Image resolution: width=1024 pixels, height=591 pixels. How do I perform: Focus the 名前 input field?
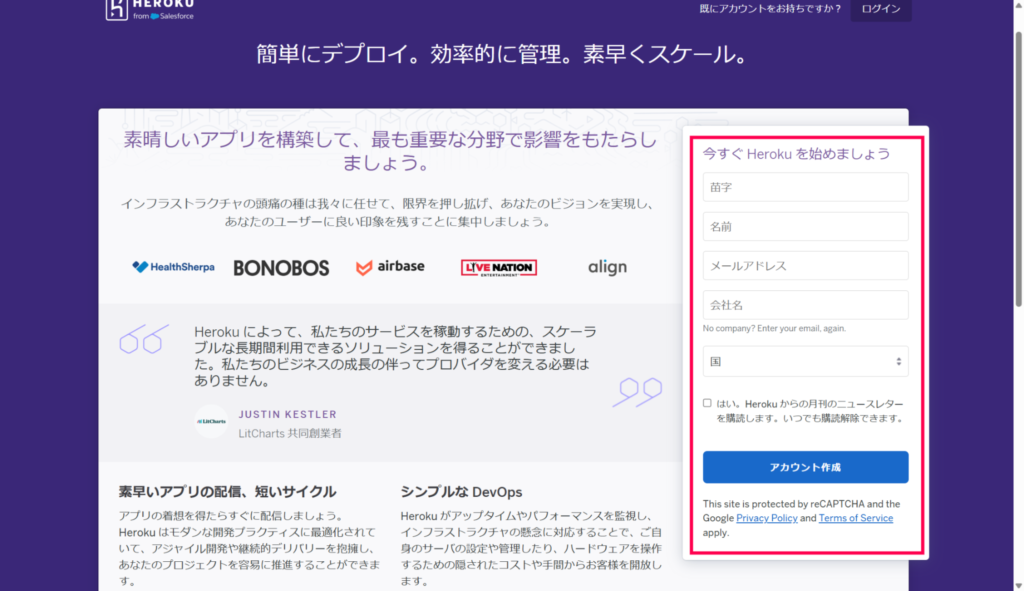pyautogui.click(x=805, y=227)
